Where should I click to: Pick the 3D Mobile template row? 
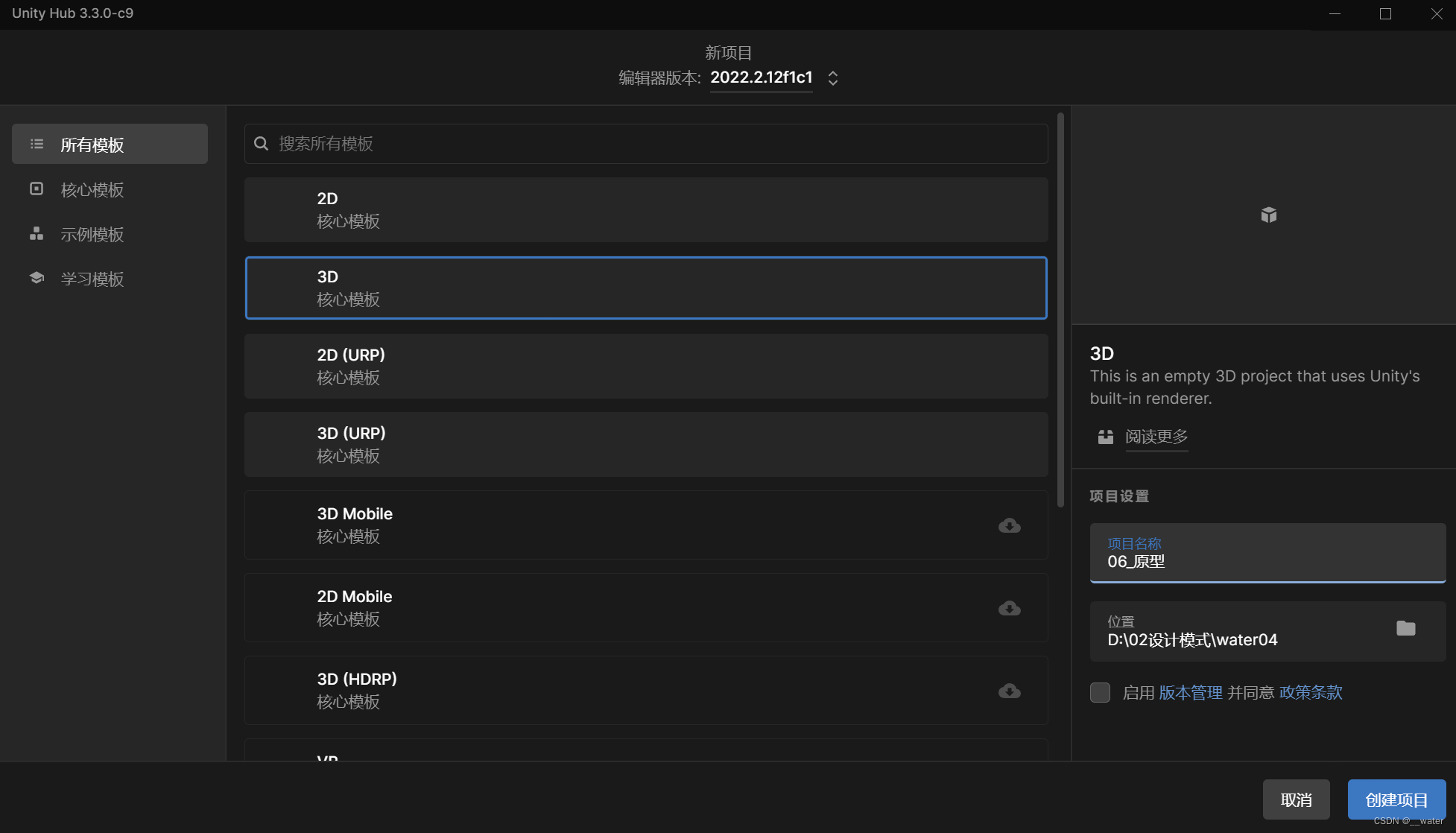point(646,525)
